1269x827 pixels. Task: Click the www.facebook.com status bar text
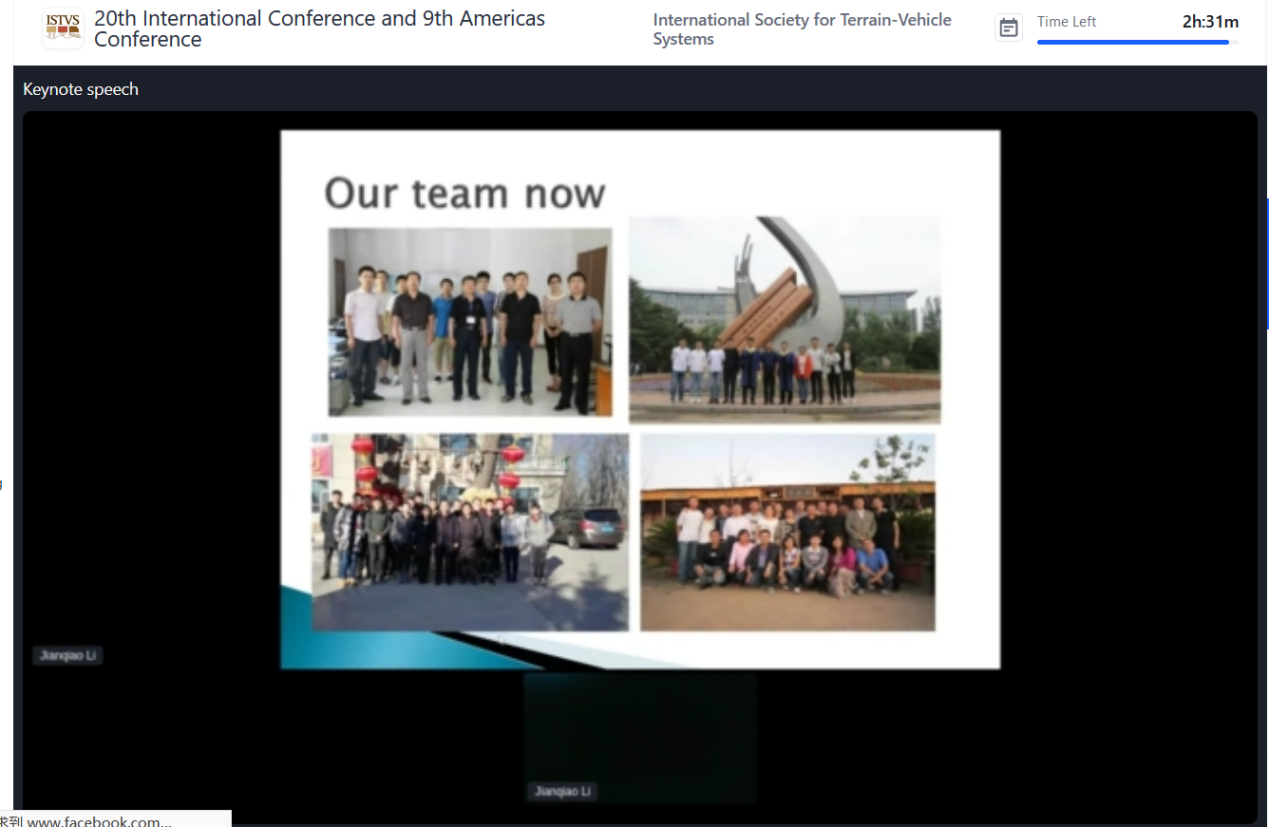click(x=99, y=821)
